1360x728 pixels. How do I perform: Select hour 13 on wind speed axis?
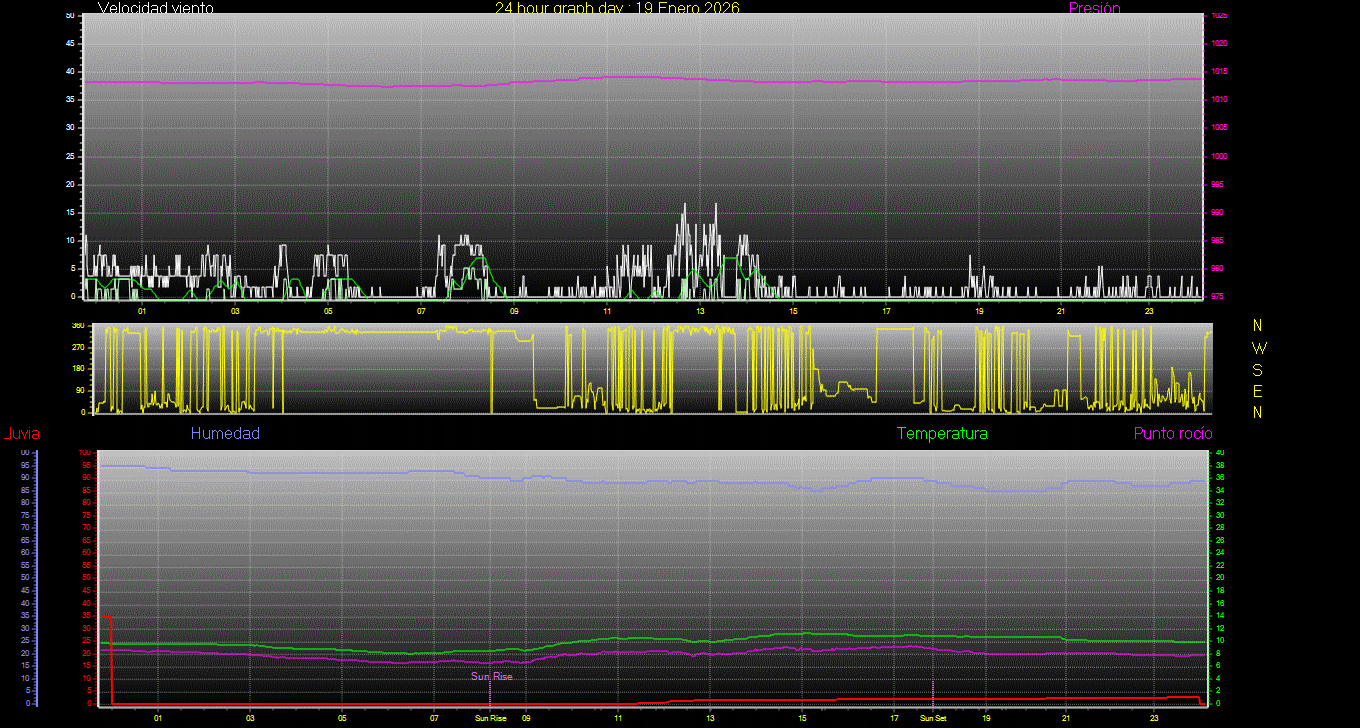pyautogui.click(x=701, y=311)
